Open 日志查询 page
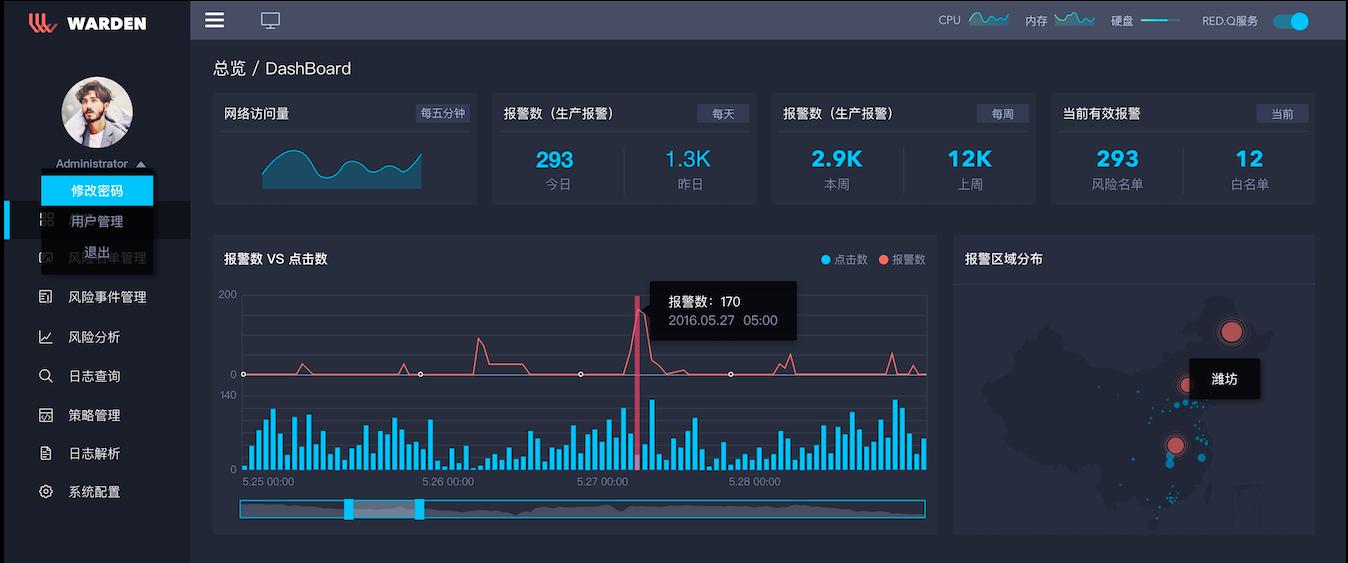The width and height of the screenshot is (1348, 563). [94, 376]
